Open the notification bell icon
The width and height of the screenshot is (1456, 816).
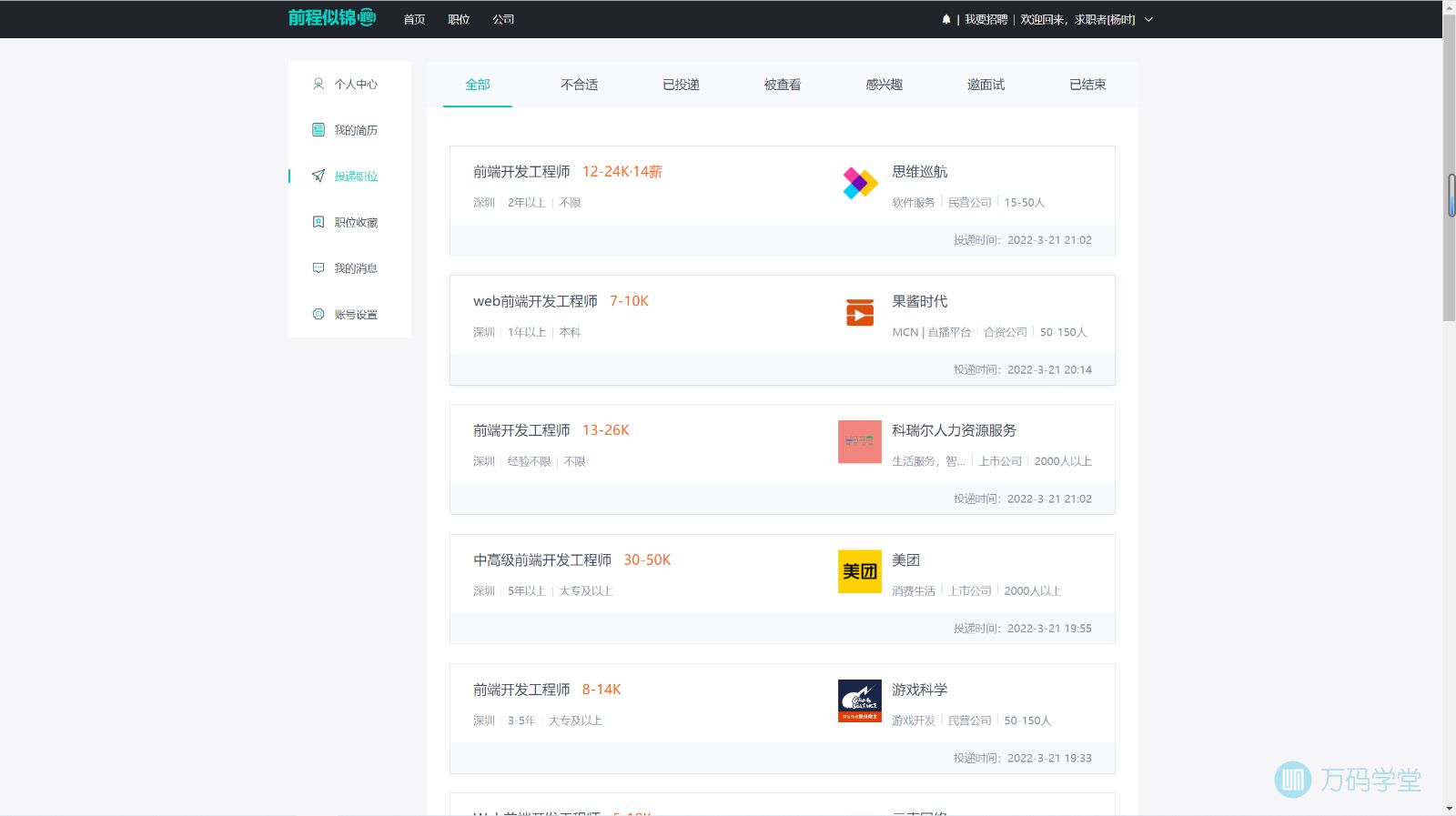click(x=946, y=19)
